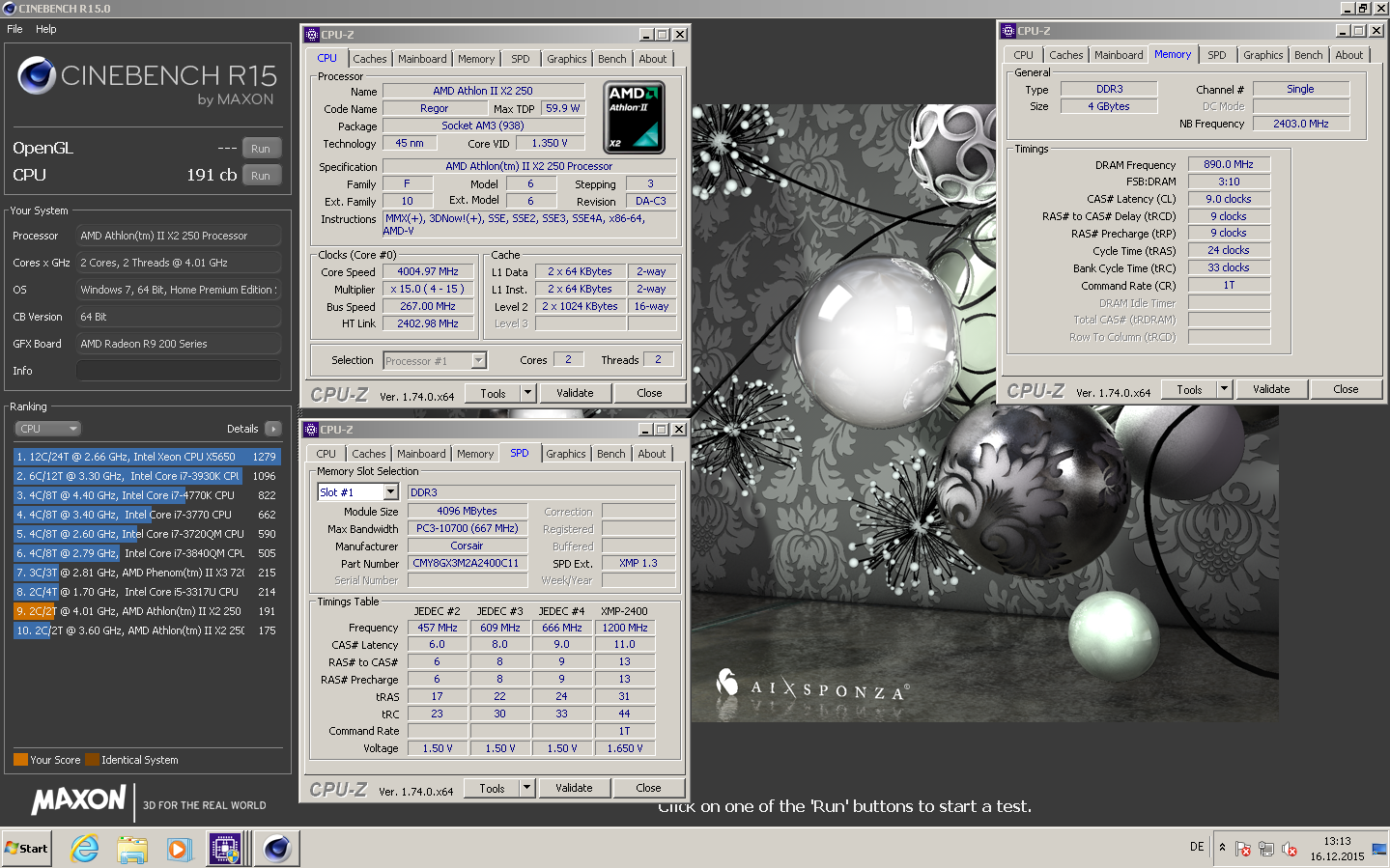Image resolution: width=1390 pixels, height=868 pixels.
Task: Click the Action Center flag tray icon
Action: [x=1243, y=849]
